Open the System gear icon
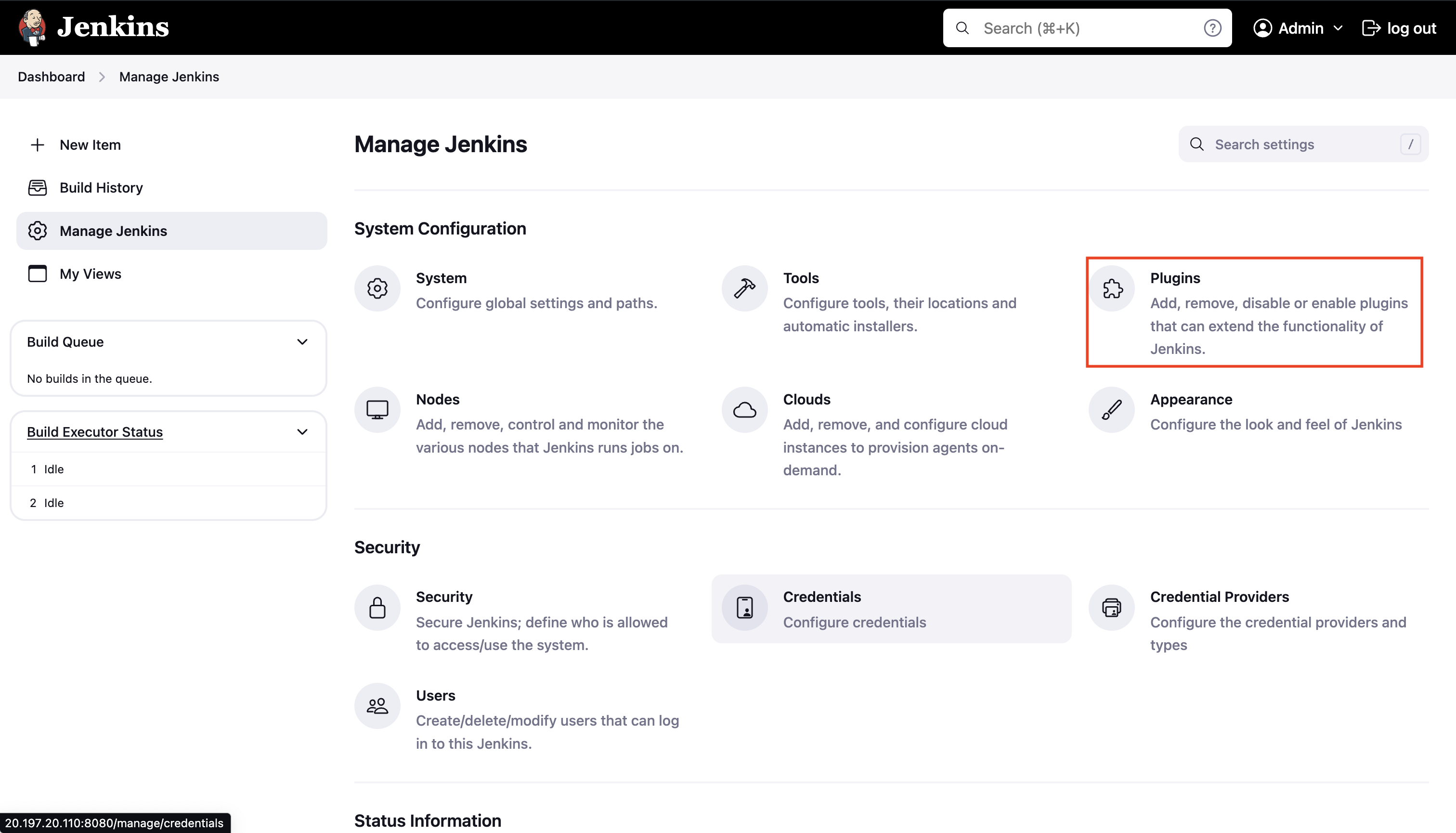This screenshot has width=1456, height=833. coord(377,288)
